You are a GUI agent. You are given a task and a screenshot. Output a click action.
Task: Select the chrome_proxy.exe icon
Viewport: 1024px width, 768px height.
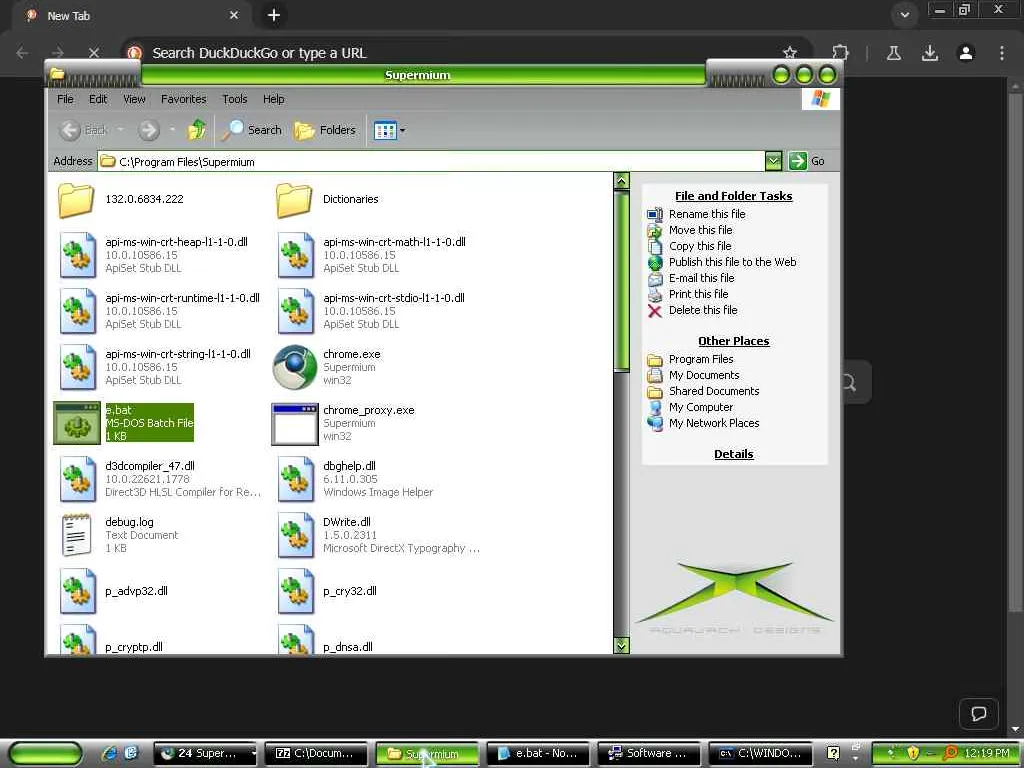295,424
